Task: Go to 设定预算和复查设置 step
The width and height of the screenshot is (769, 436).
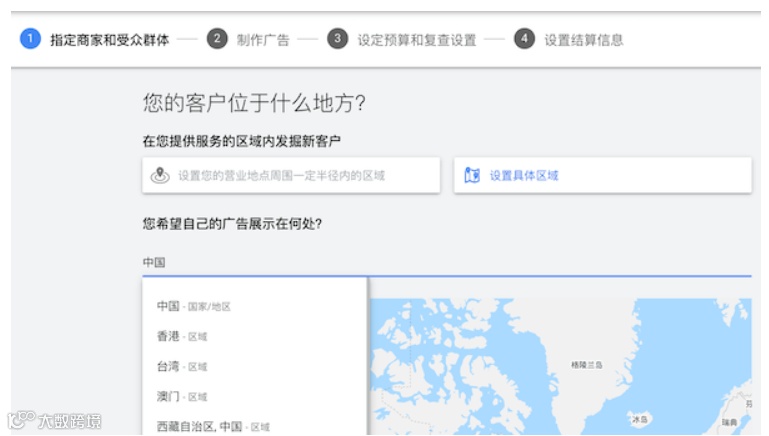Action: 416,40
